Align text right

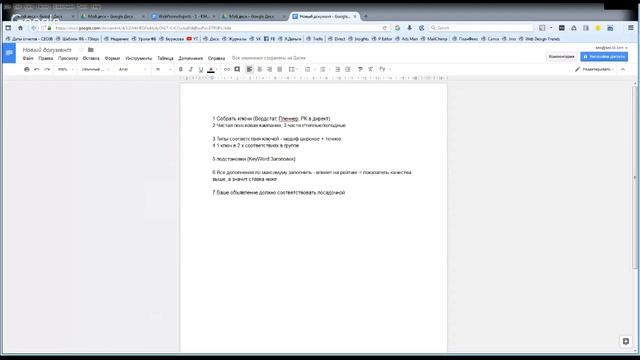(x=269, y=69)
